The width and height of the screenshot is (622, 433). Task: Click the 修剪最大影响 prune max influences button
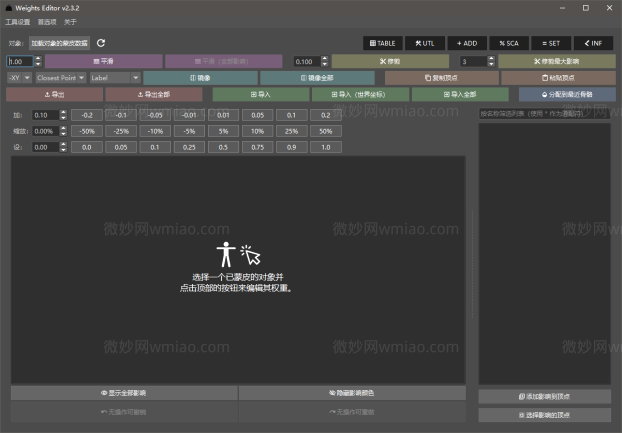[557, 61]
